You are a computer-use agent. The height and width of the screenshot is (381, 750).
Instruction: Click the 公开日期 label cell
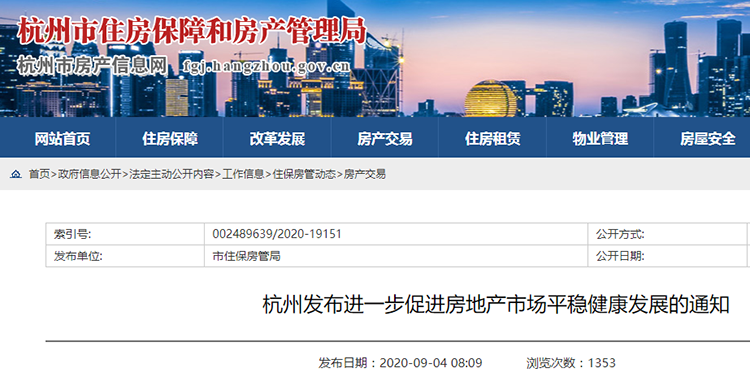tap(667, 256)
